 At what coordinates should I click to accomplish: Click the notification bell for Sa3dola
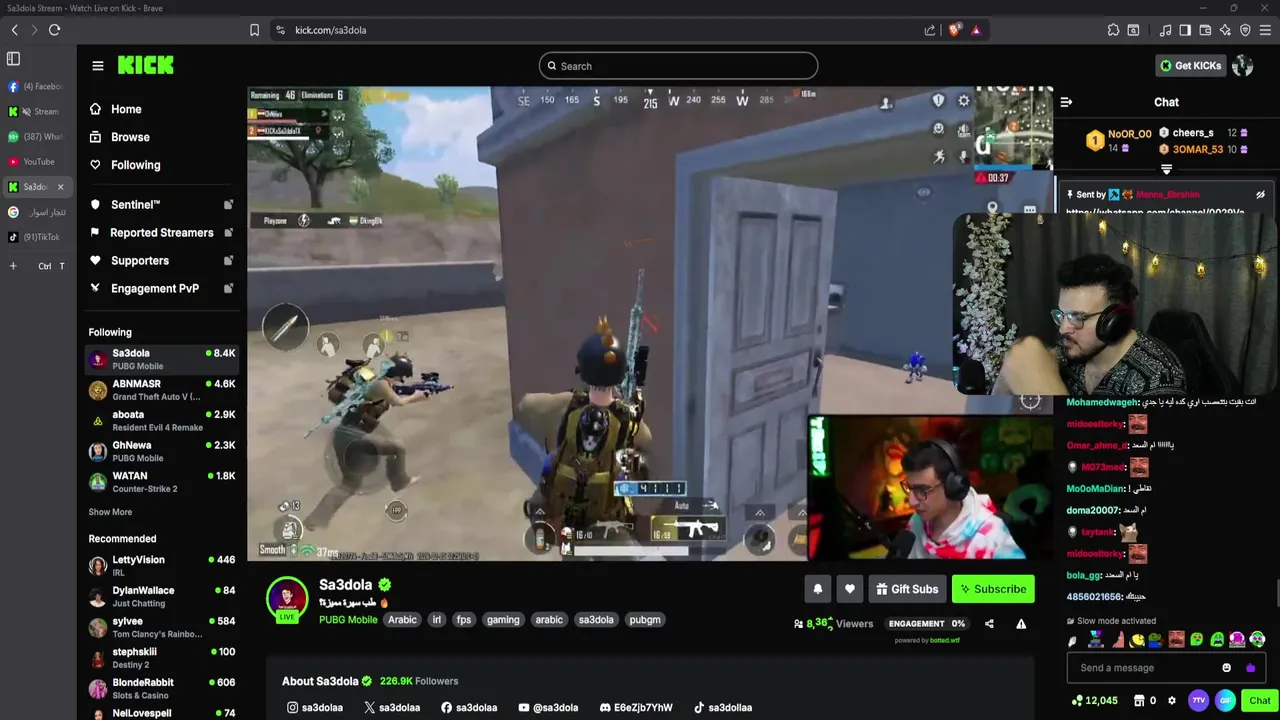coord(817,589)
